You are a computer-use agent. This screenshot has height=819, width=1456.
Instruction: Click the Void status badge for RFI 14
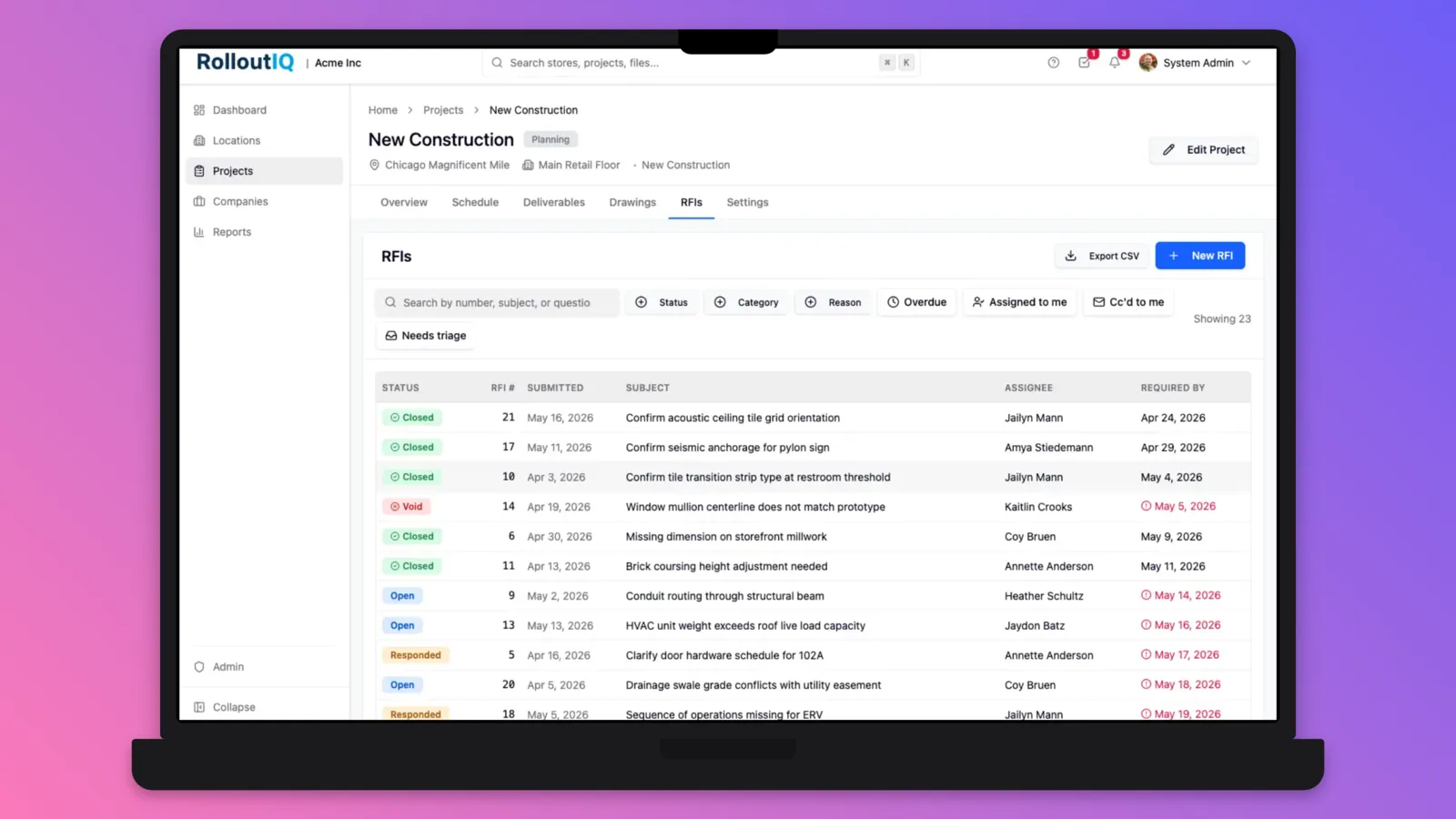pos(406,507)
